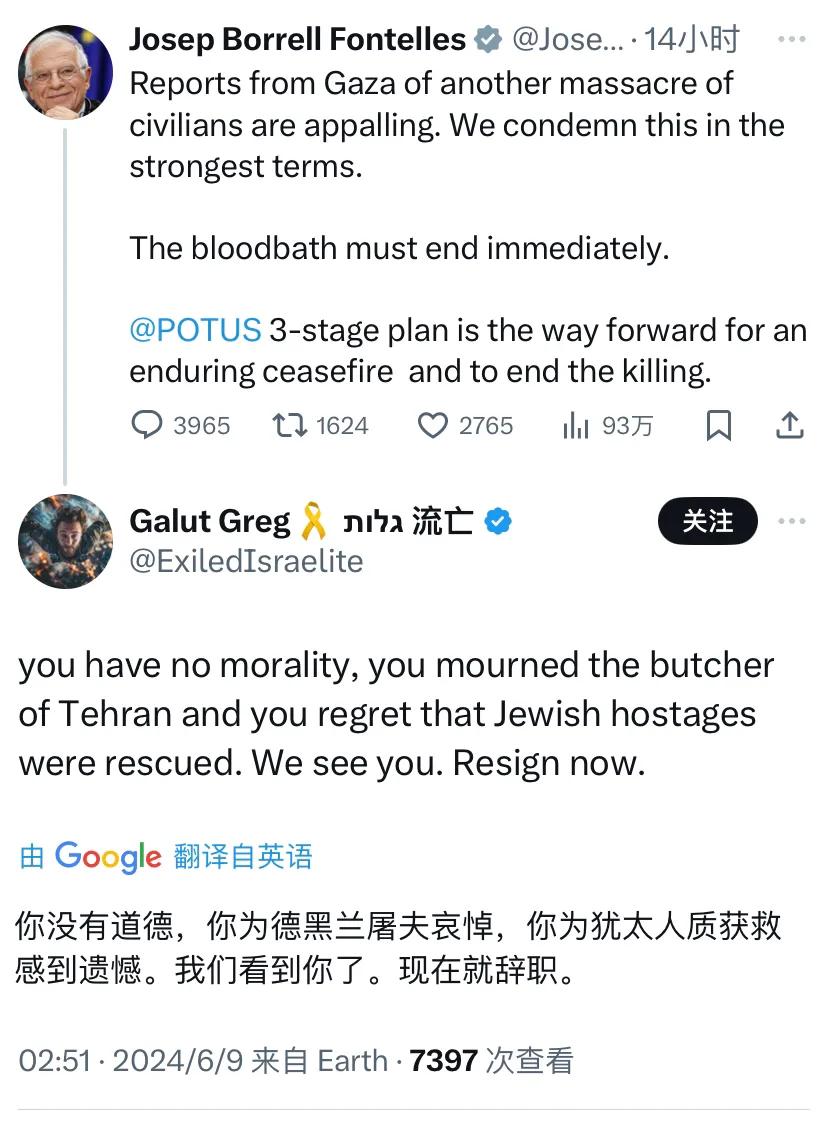Open Galut Greg's profile avatar
Image resolution: width=828 pixels, height=1122 pixels.
click(66, 541)
